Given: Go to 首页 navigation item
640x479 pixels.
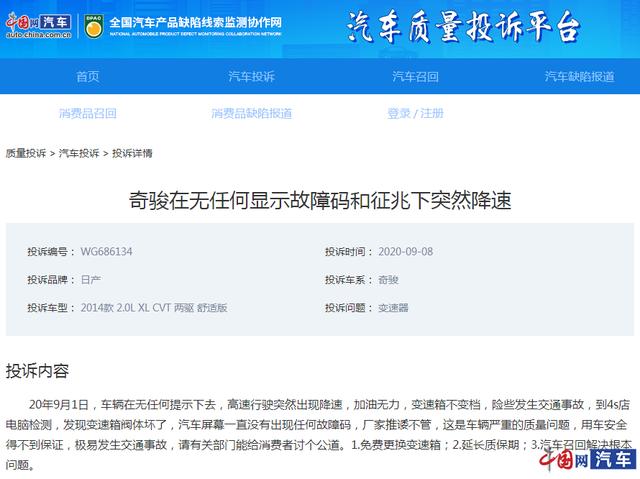Looking at the screenshot, I should point(88,76).
